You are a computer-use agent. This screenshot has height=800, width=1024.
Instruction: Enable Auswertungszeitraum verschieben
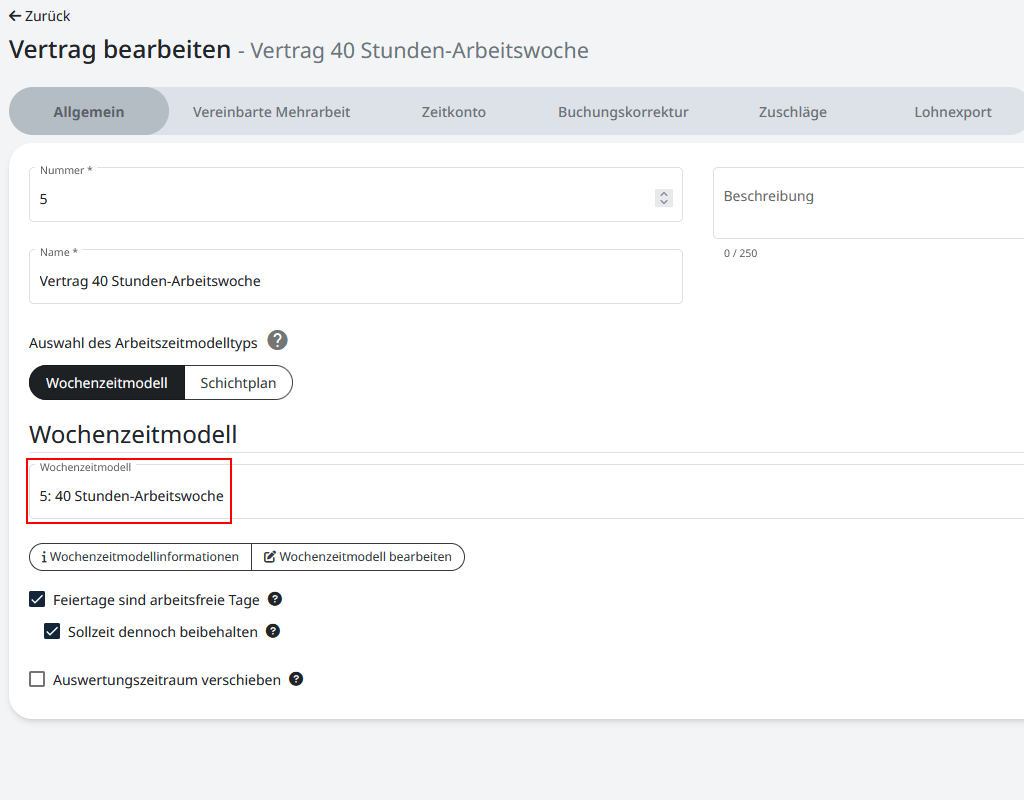coord(37,679)
